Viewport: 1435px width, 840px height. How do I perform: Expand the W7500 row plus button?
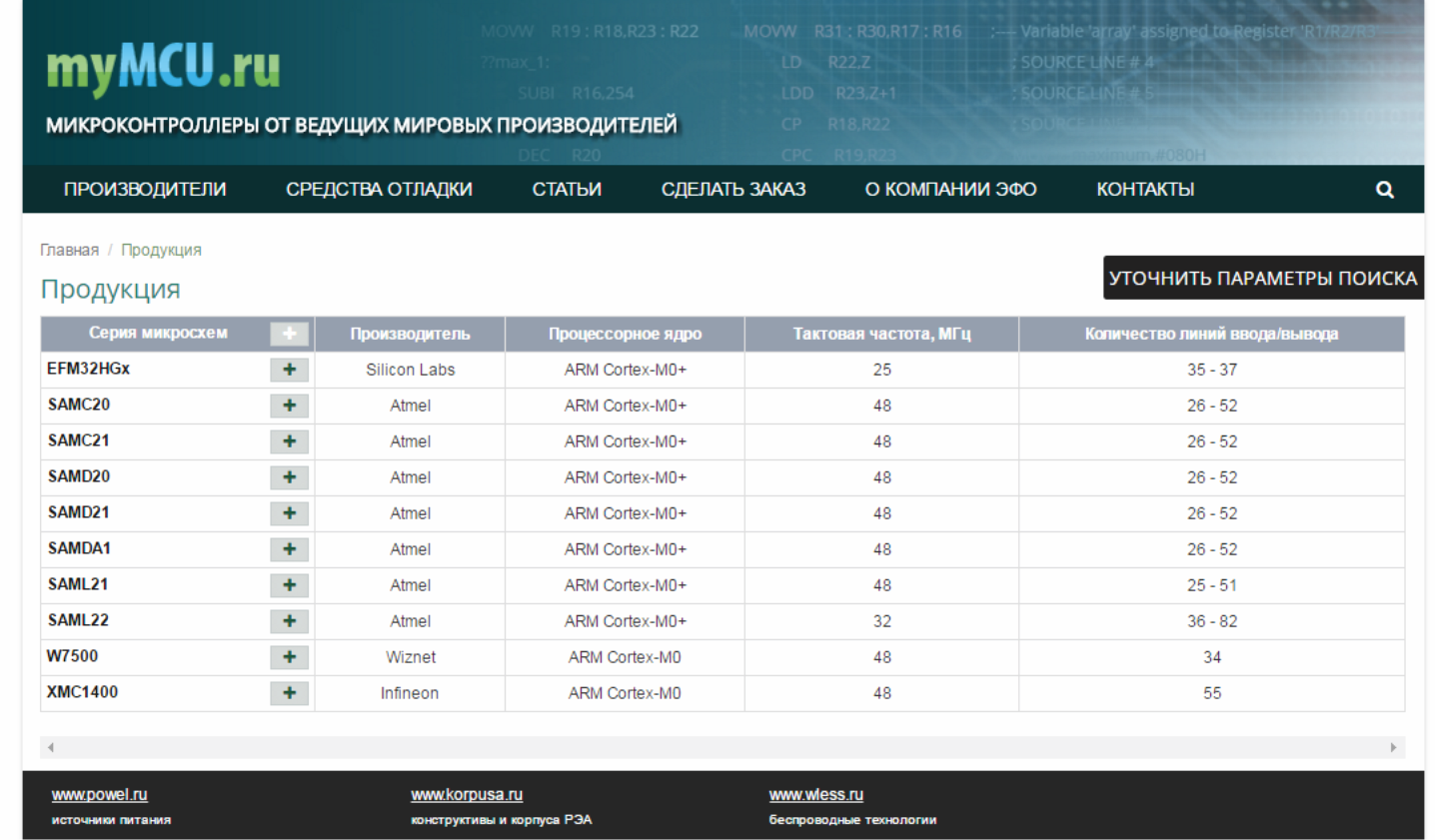coord(289,657)
